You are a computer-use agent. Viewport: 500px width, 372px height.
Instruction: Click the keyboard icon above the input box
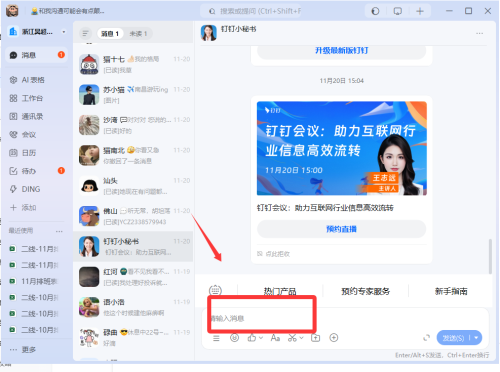click(215, 290)
